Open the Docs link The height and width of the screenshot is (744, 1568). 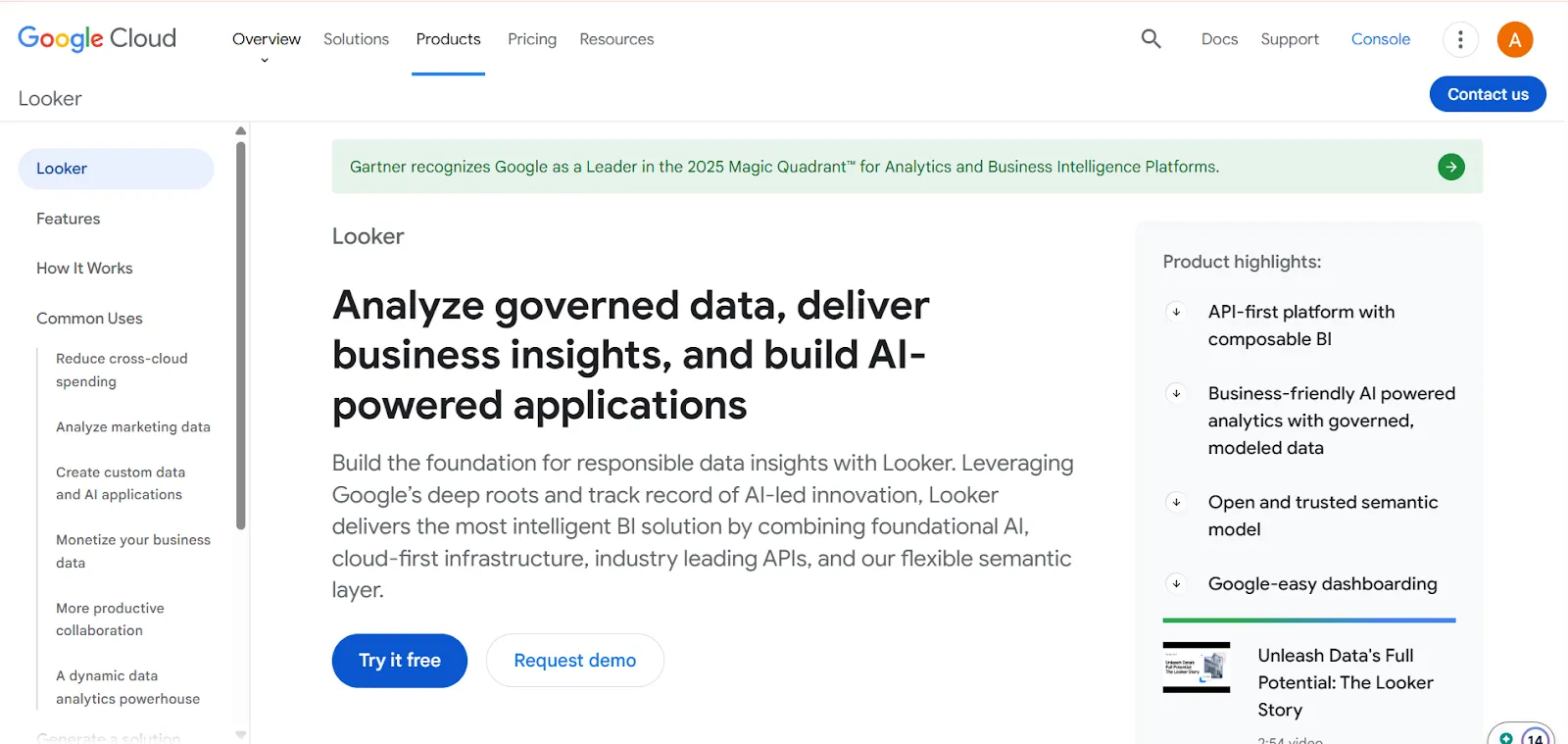tap(1219, 39)
